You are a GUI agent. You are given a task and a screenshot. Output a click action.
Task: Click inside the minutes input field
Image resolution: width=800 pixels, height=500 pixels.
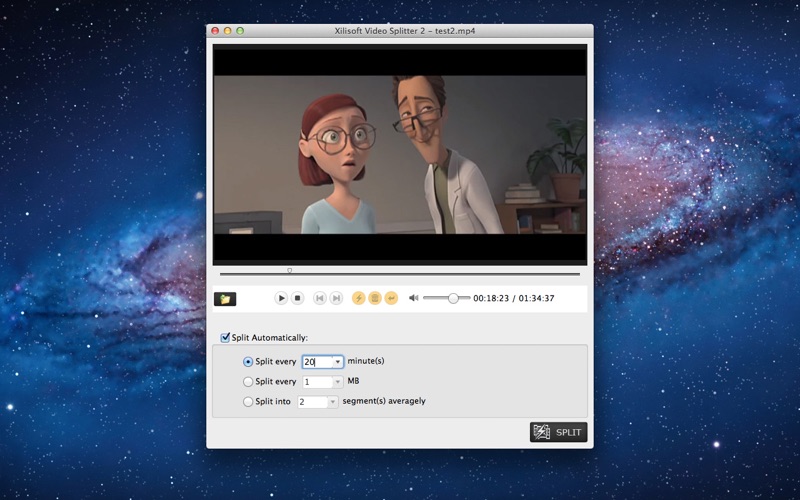tap(318, 362)
